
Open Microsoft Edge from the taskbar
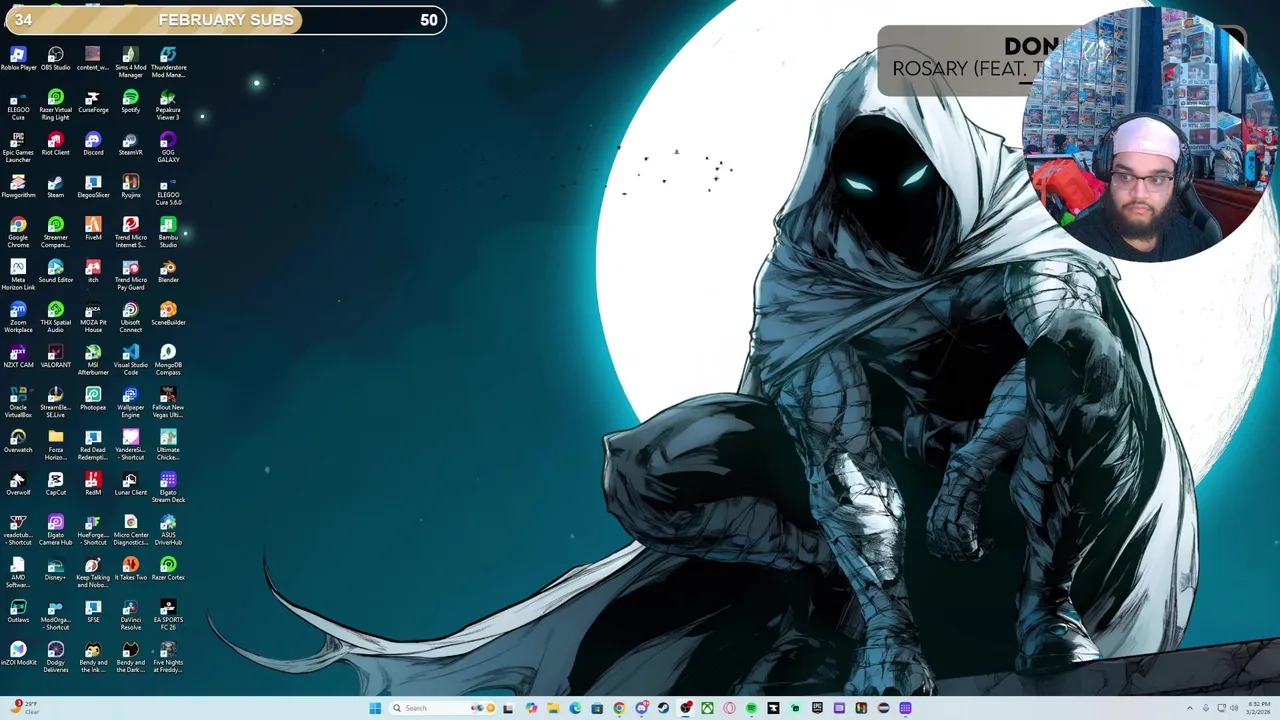point(575,708)
